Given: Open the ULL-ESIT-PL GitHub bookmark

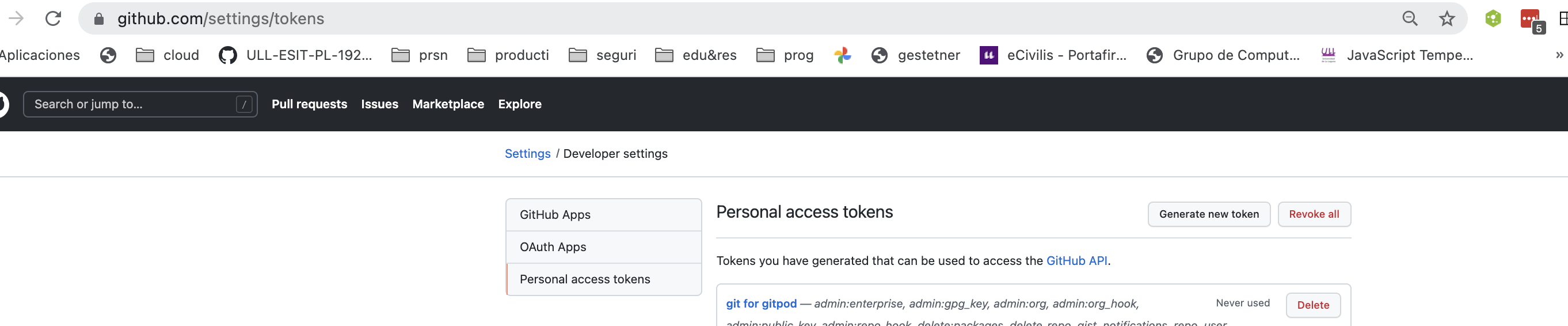Looking at the screenshot, I should tap(296, 55).
